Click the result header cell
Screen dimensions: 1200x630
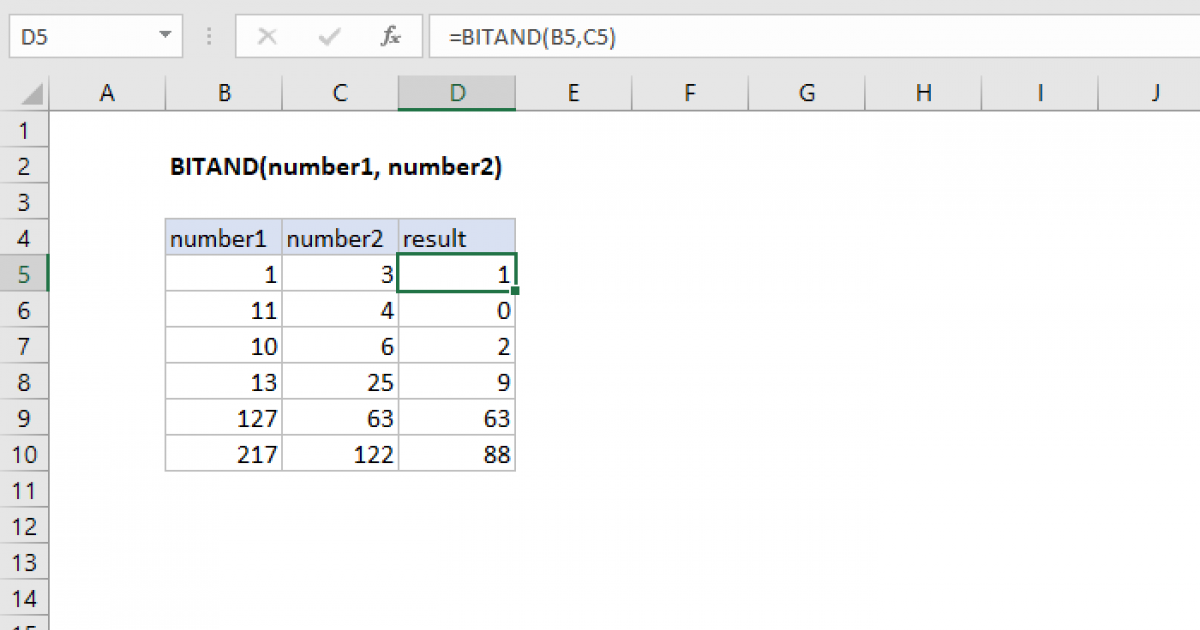click(457, 238)
